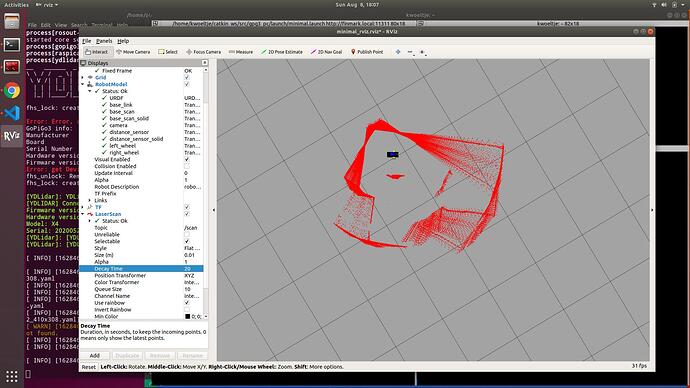Click the volume icon in the top bar
The image size is (690, 388).
664,4
